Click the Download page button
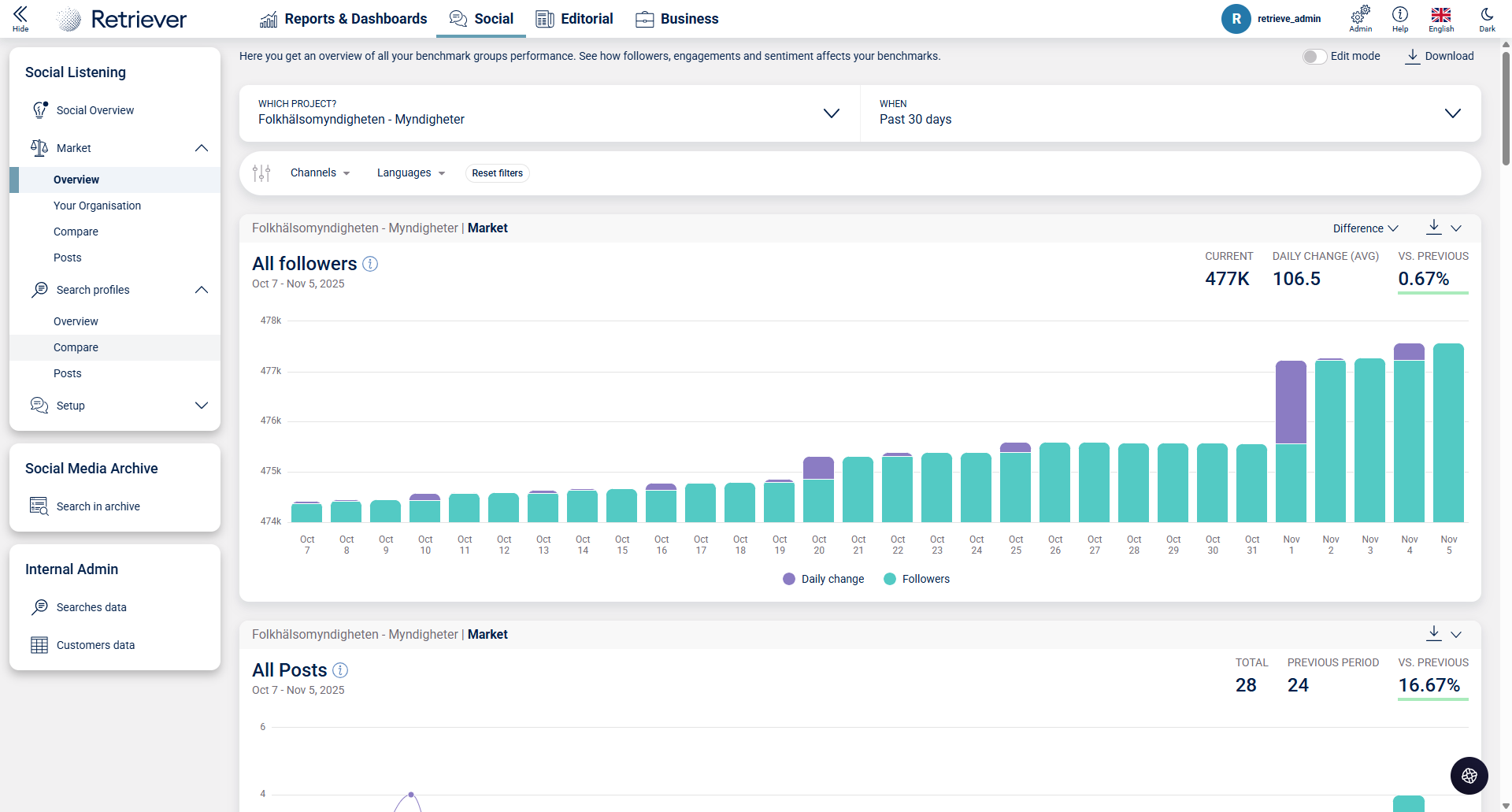Screen dimensions: 1512x812 click(x=1440, y=56)
